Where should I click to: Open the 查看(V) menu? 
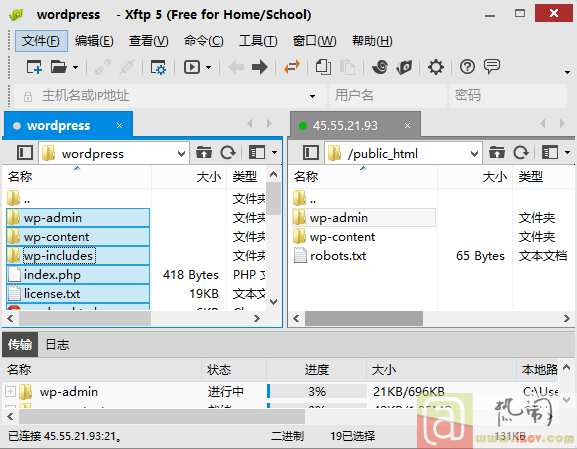click(x=148, y=41)
